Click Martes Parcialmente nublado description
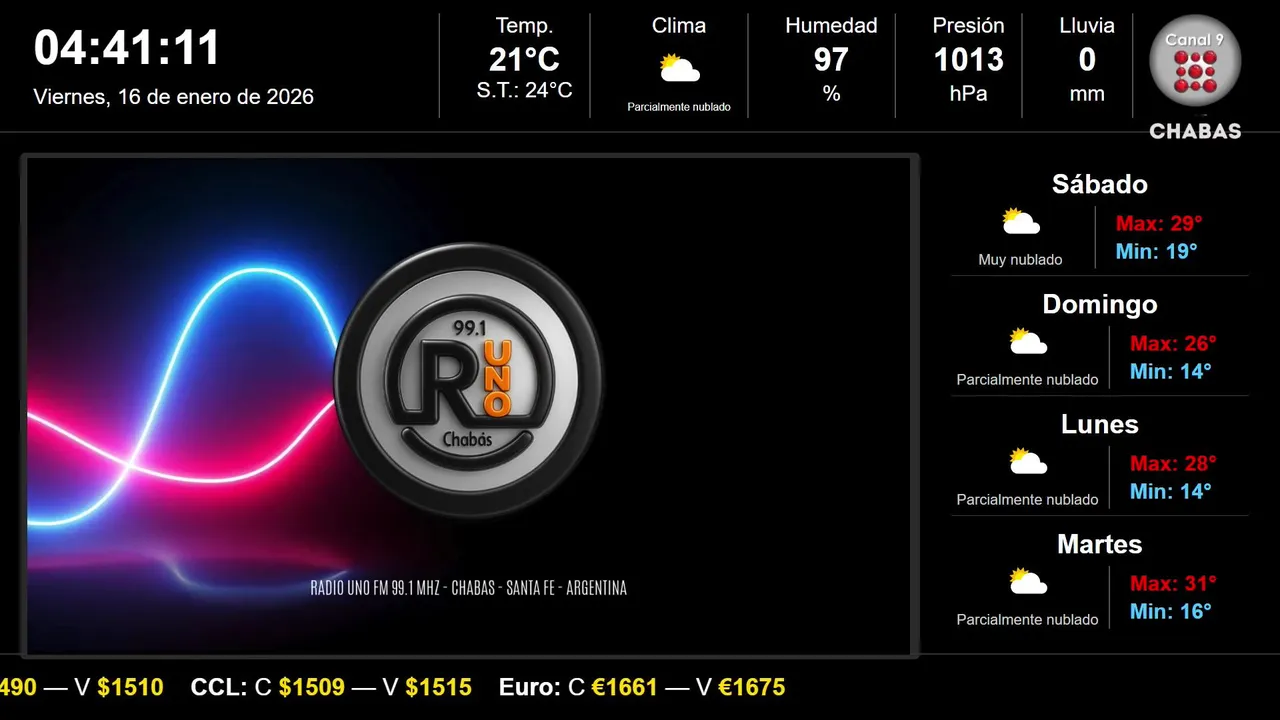Screen dimensions: 1280x720 (1027, 620)
